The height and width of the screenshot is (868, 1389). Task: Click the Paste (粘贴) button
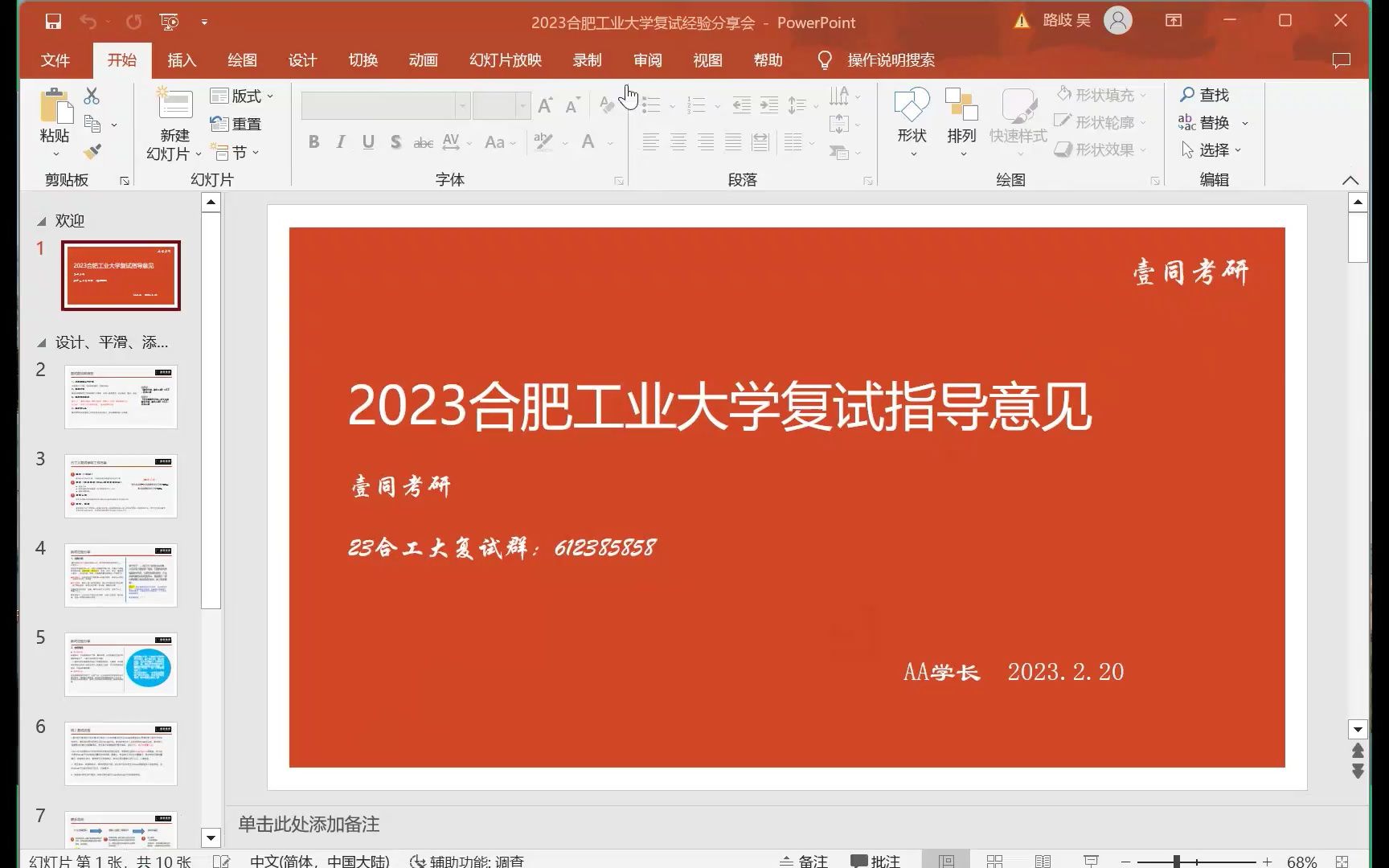coord(55,122)
